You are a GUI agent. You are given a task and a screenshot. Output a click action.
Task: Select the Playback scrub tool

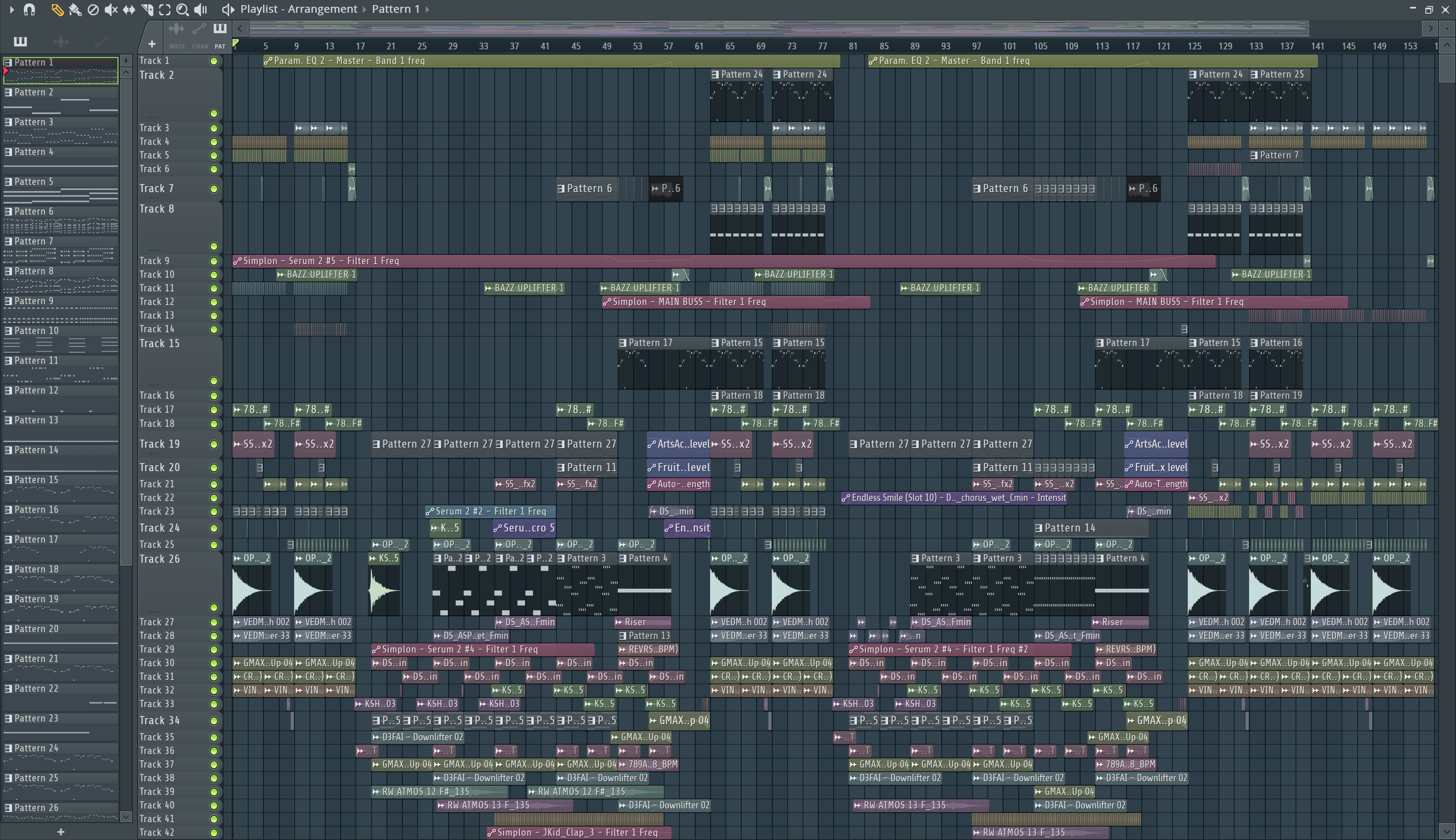coord(200,9)
